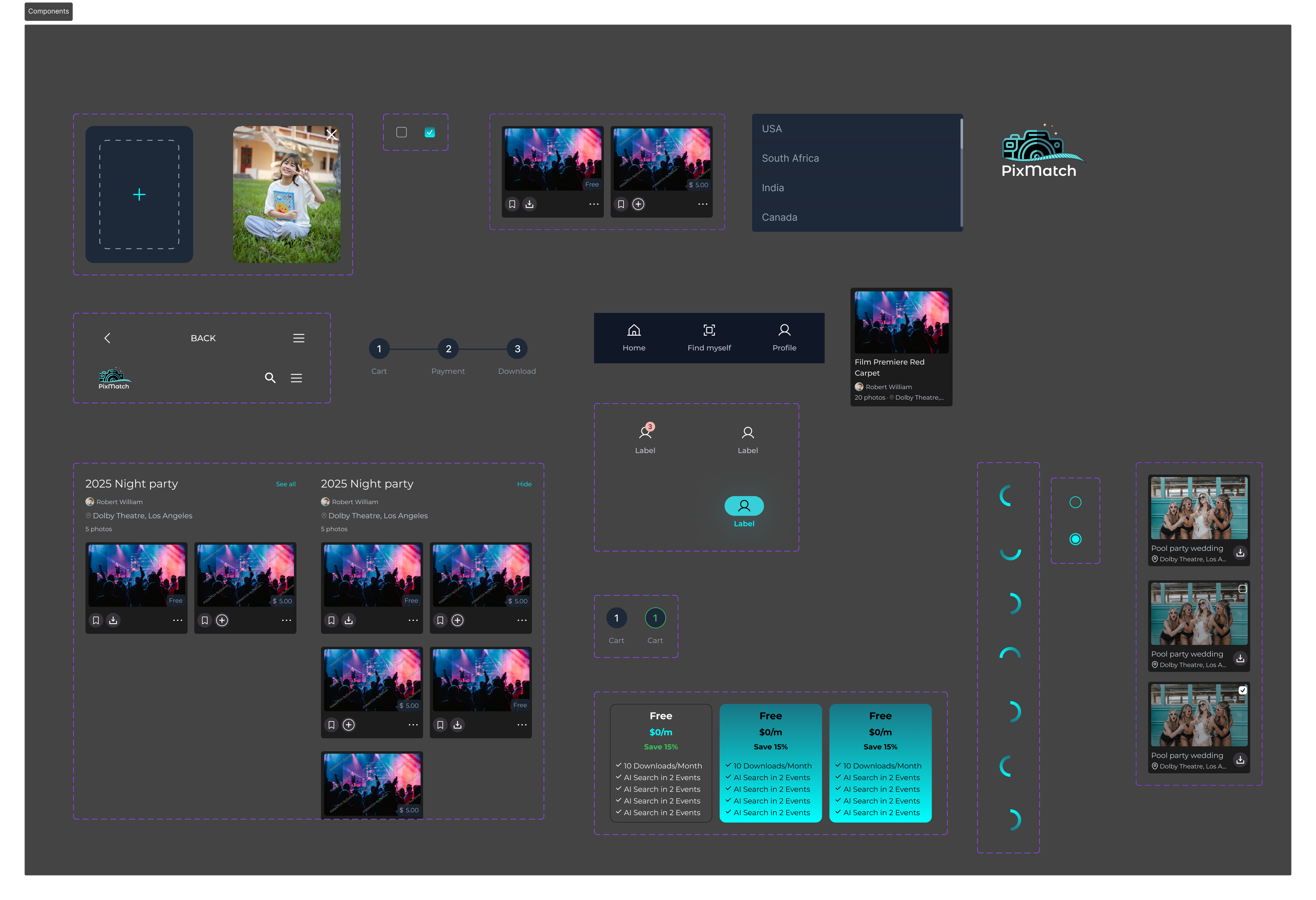Pick India in the country list
1316x900 pixels.
pyautogui.click(x=856, y=188)
